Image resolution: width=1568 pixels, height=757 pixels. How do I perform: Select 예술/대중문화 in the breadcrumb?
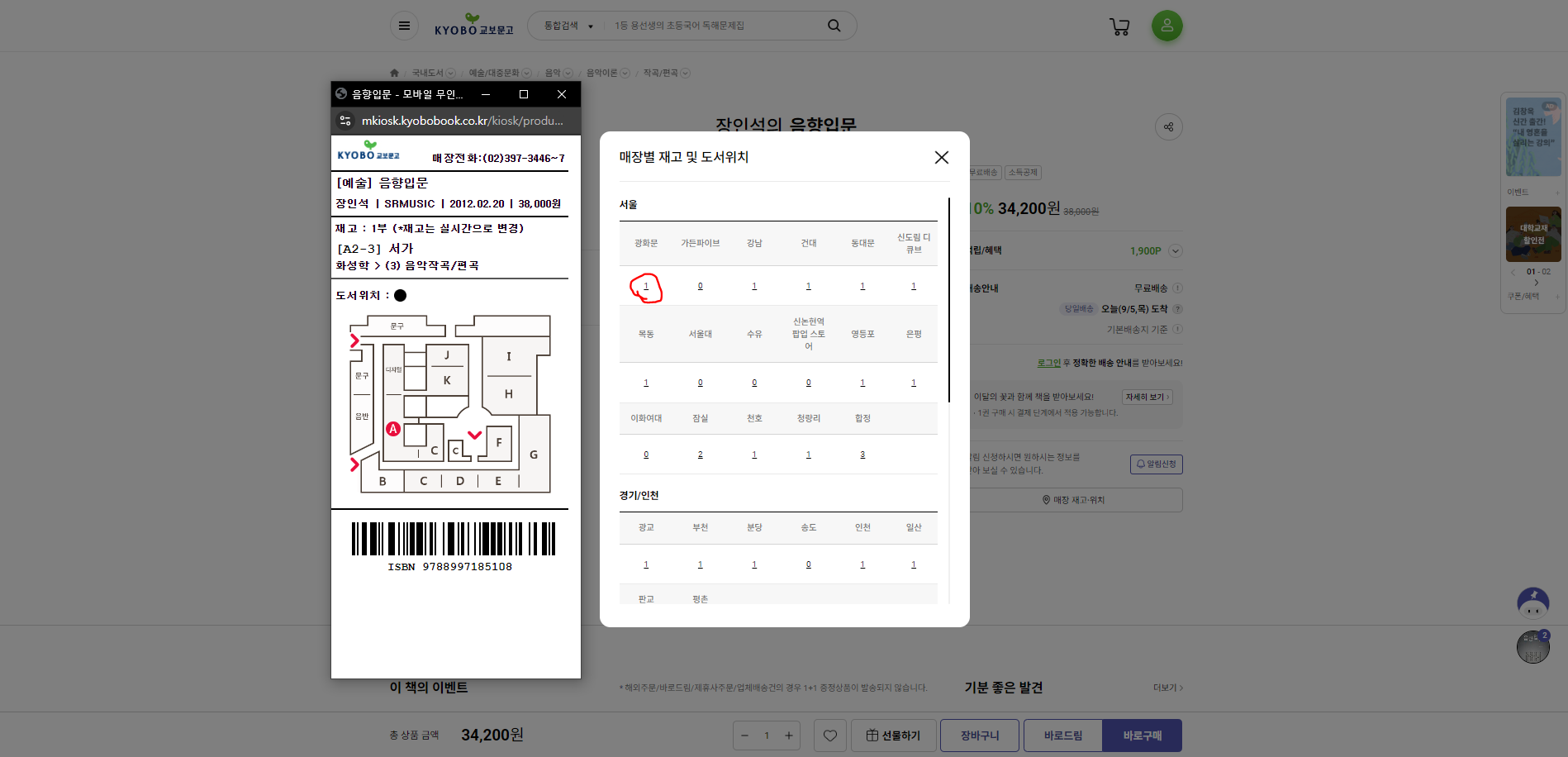click(x=492, y=73)
